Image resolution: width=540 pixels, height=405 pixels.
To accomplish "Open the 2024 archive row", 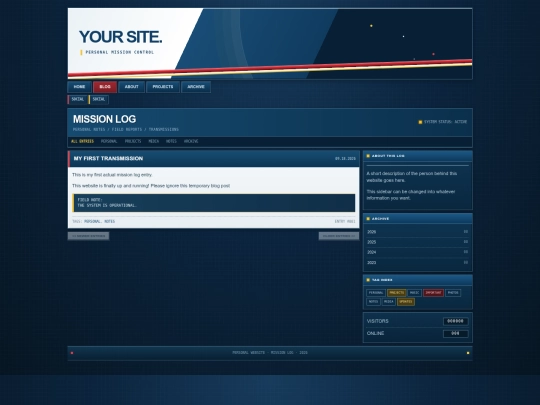I will 417,252.
